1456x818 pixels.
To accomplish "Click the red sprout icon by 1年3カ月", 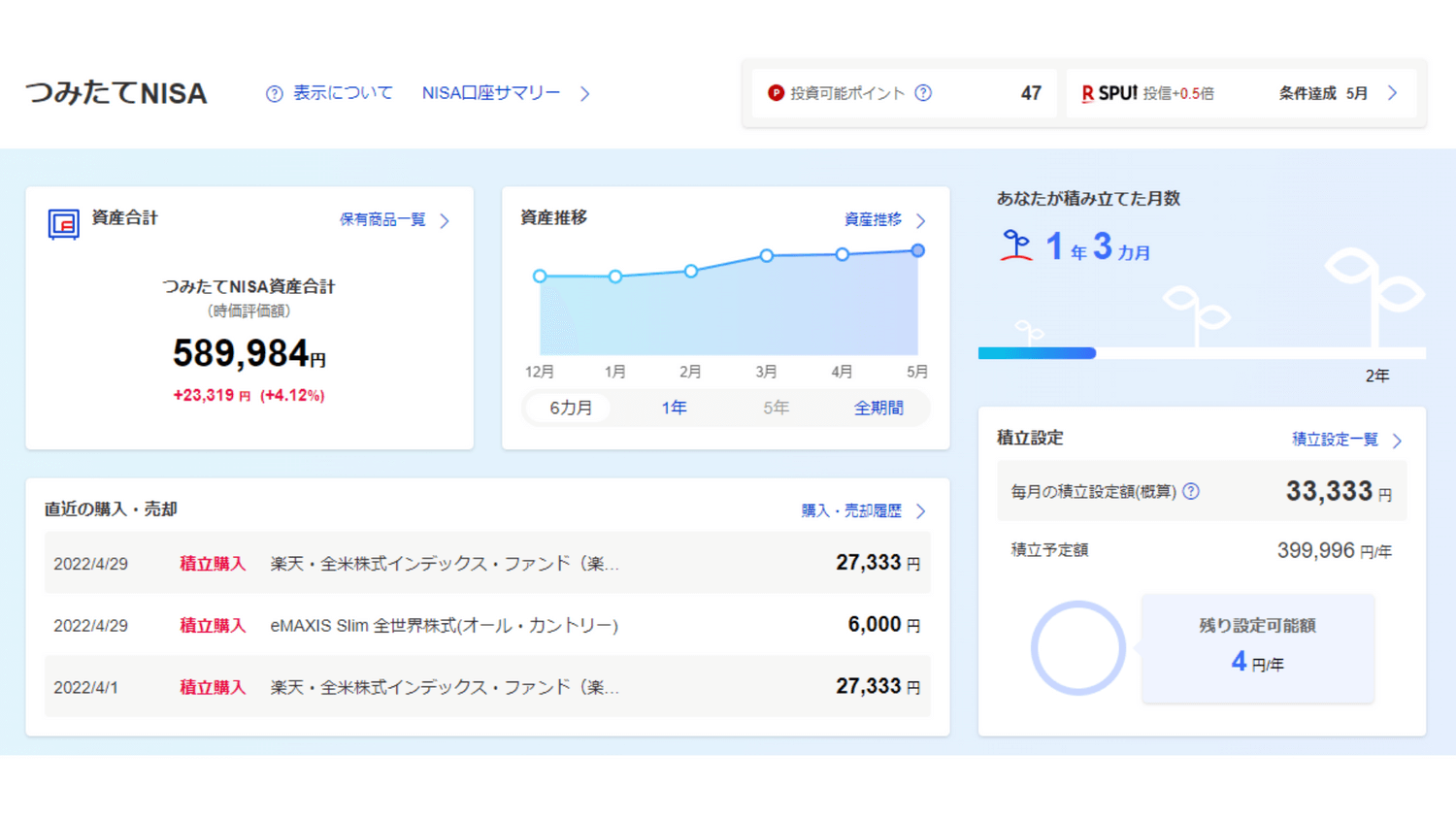I will pyautogui.click(x=1016, y=245).
